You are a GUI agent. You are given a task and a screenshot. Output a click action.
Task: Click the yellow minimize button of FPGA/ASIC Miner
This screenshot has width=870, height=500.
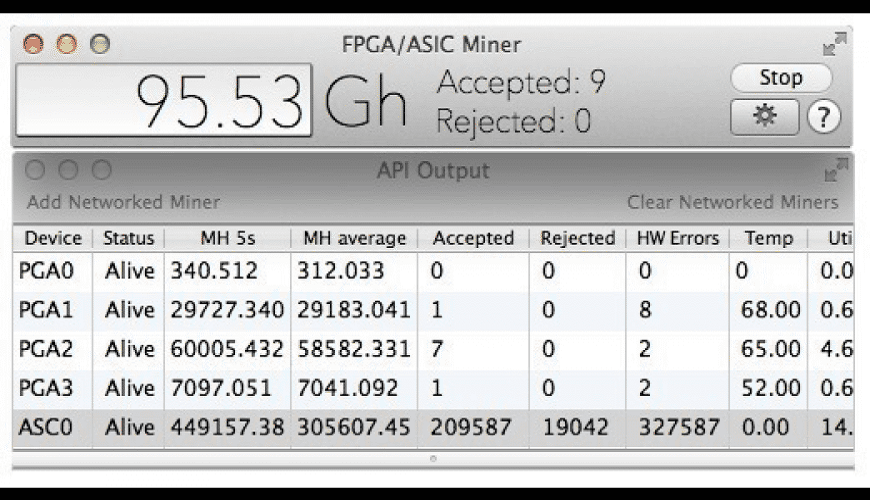[67, 44]
